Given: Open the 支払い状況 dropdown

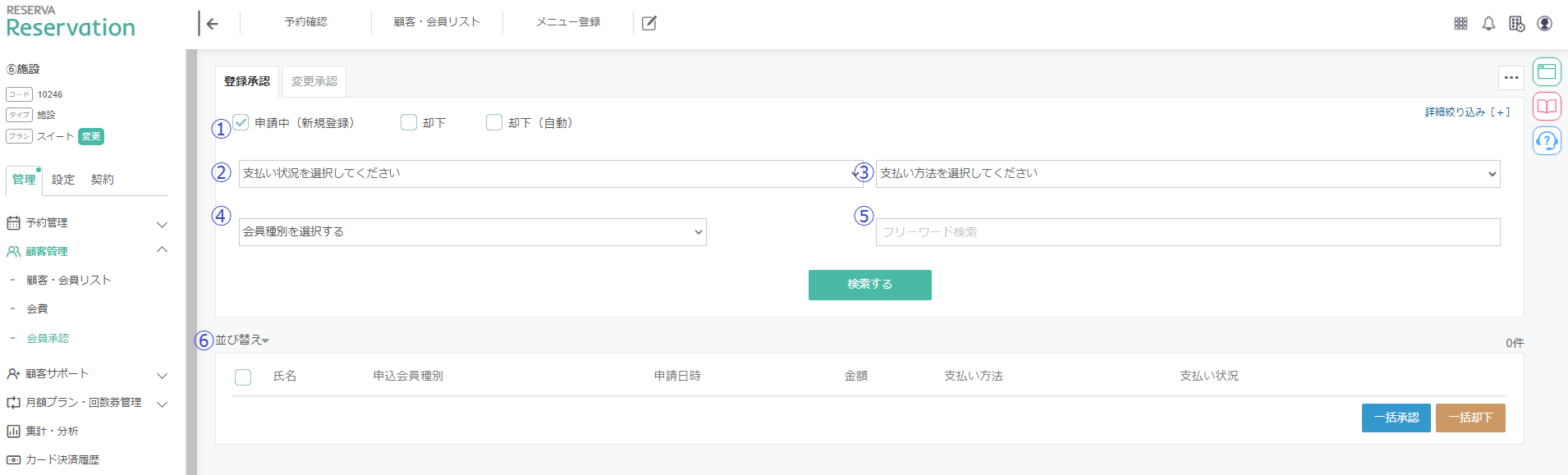Looking at the screenshot, I should (550, 174).
